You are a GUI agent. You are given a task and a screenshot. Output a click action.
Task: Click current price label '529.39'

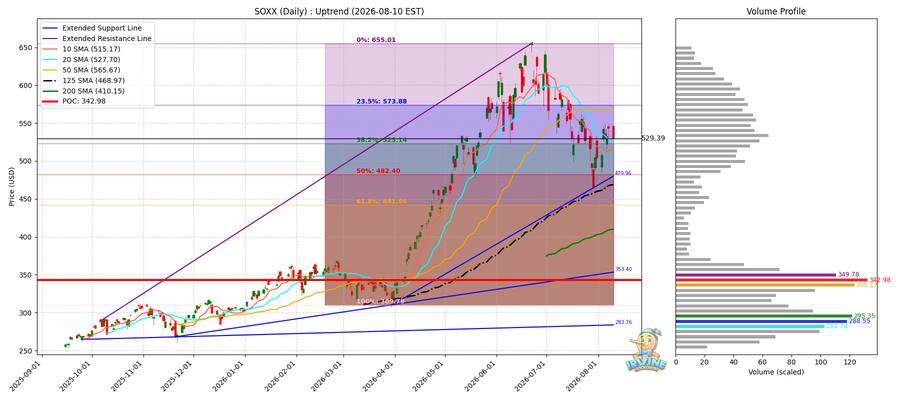point(654,138)
